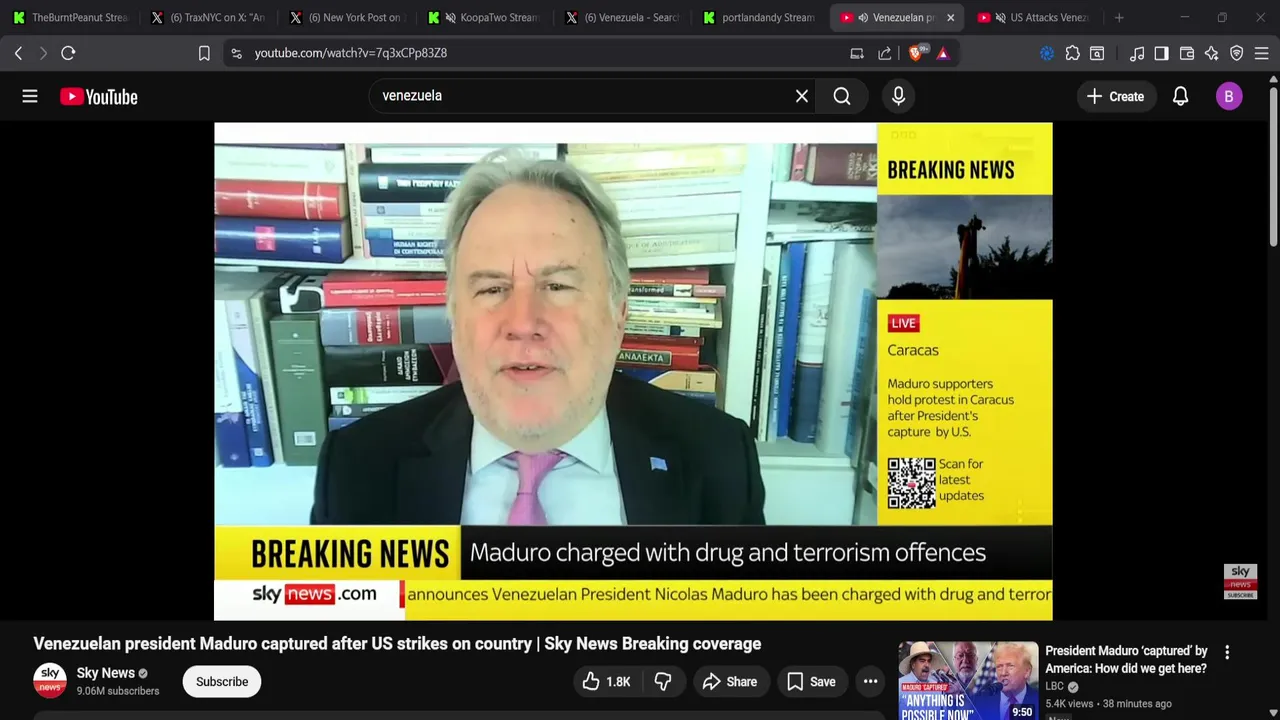Open the LBC recommended video thumbnail

[968, 681]
